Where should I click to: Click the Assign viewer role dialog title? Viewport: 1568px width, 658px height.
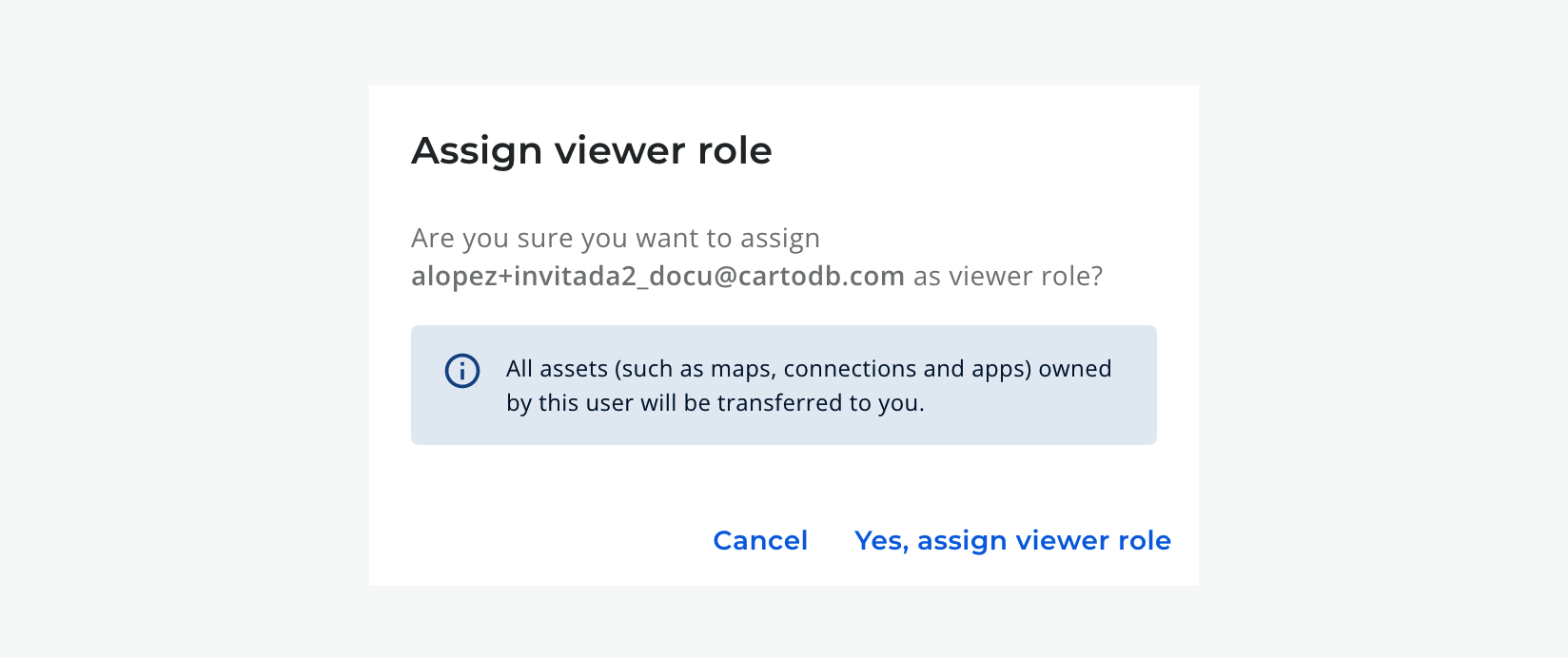point(591,151)
